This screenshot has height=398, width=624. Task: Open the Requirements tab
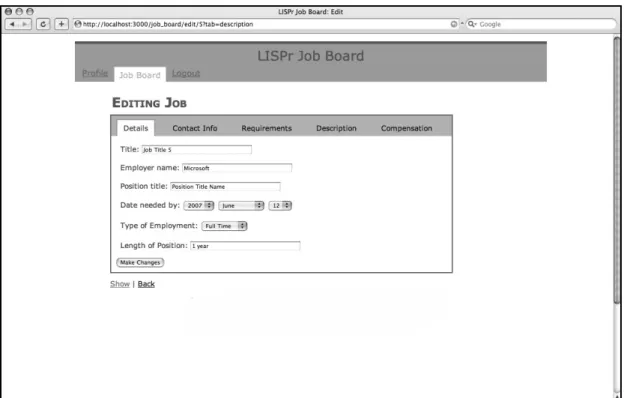tap(267, 128)
